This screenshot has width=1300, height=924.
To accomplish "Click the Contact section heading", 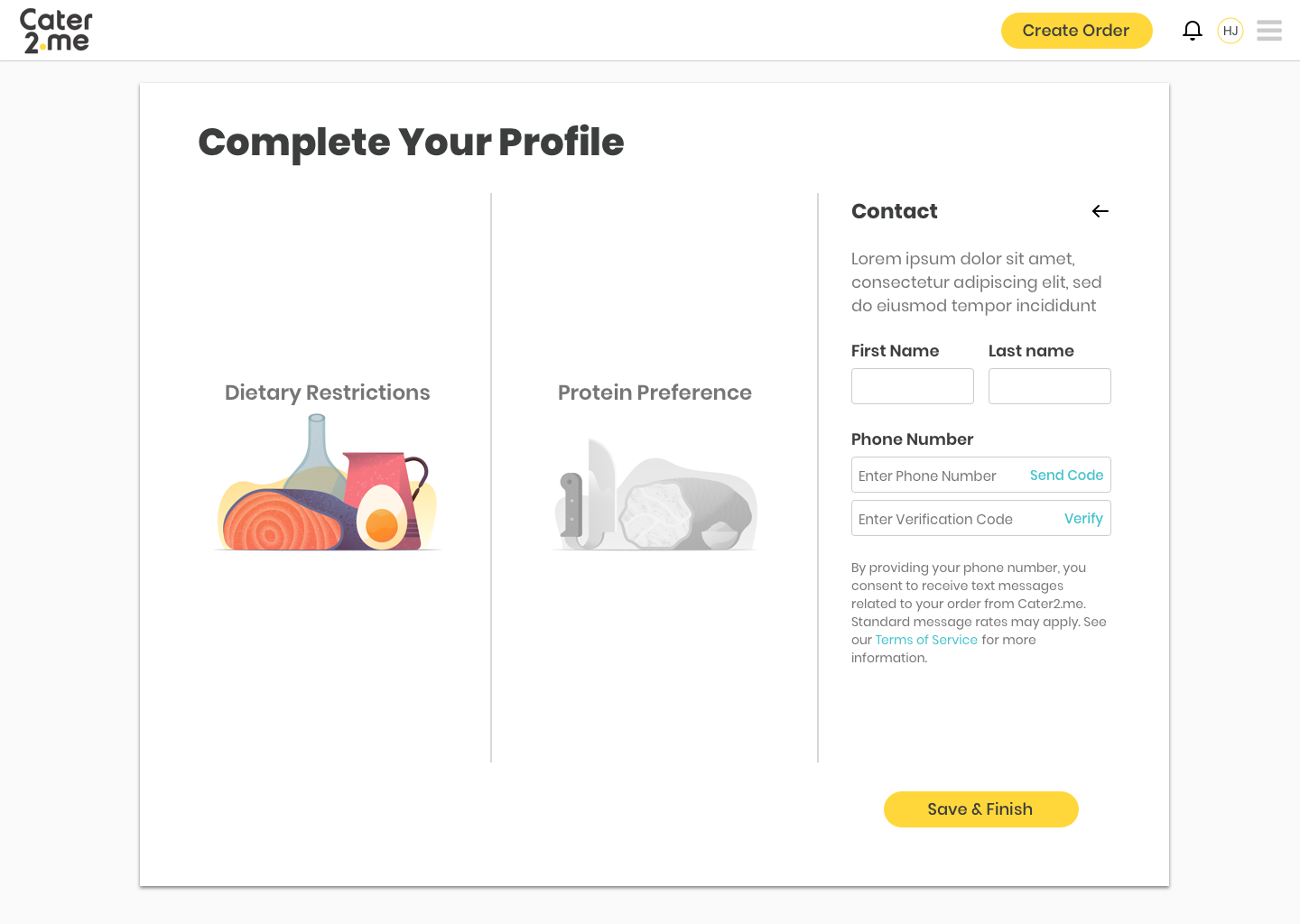I will pyautogui.click(x=895, y=211).
